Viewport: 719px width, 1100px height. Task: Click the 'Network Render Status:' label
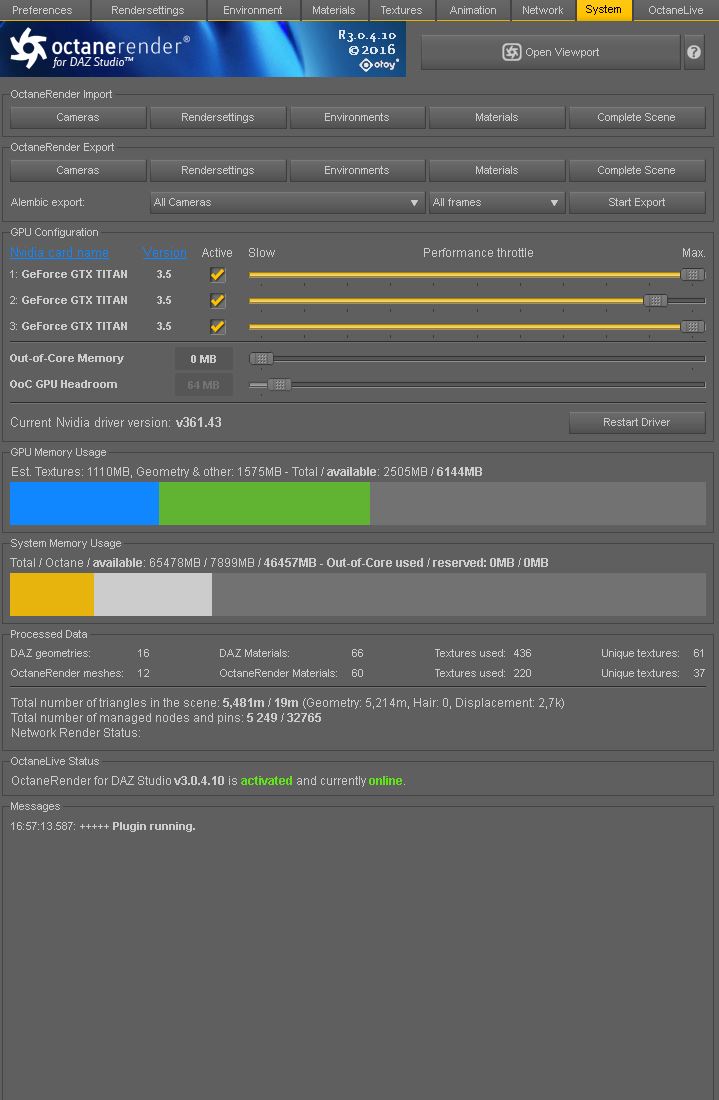pyautogui.click(x=76, y=733)
